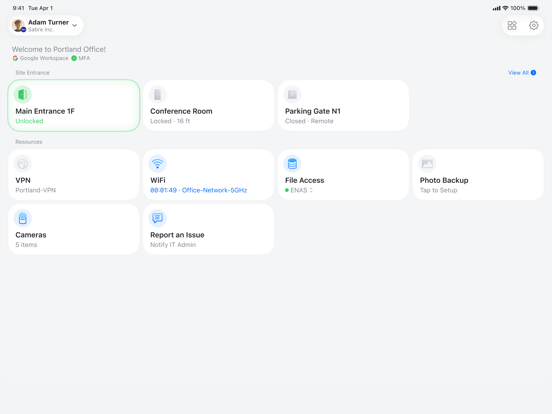Screen dimensions: 552x414
Task: Click the 9:41 clock in status bar
Action: (x=18, y=8)
